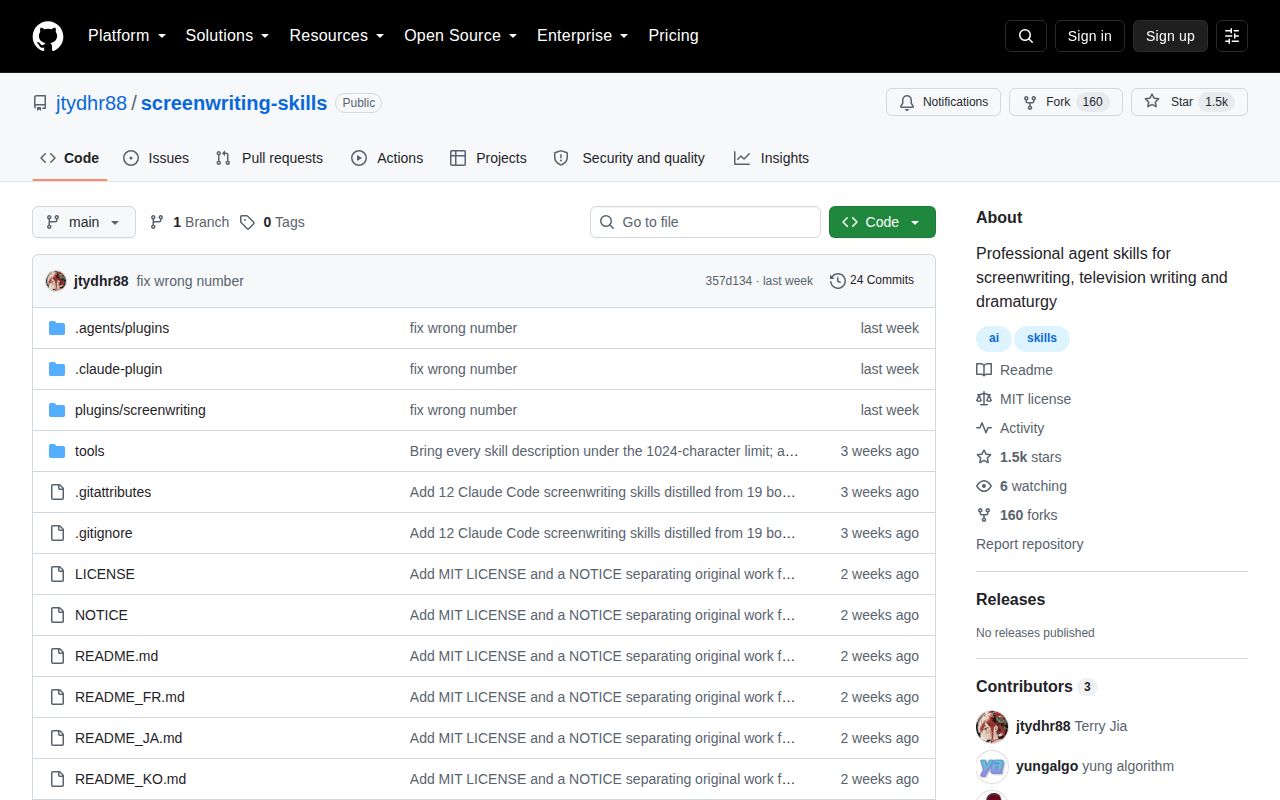Click the README_KO.md file icon
This screenshot has width=1280, height=800.
[57, 779]
